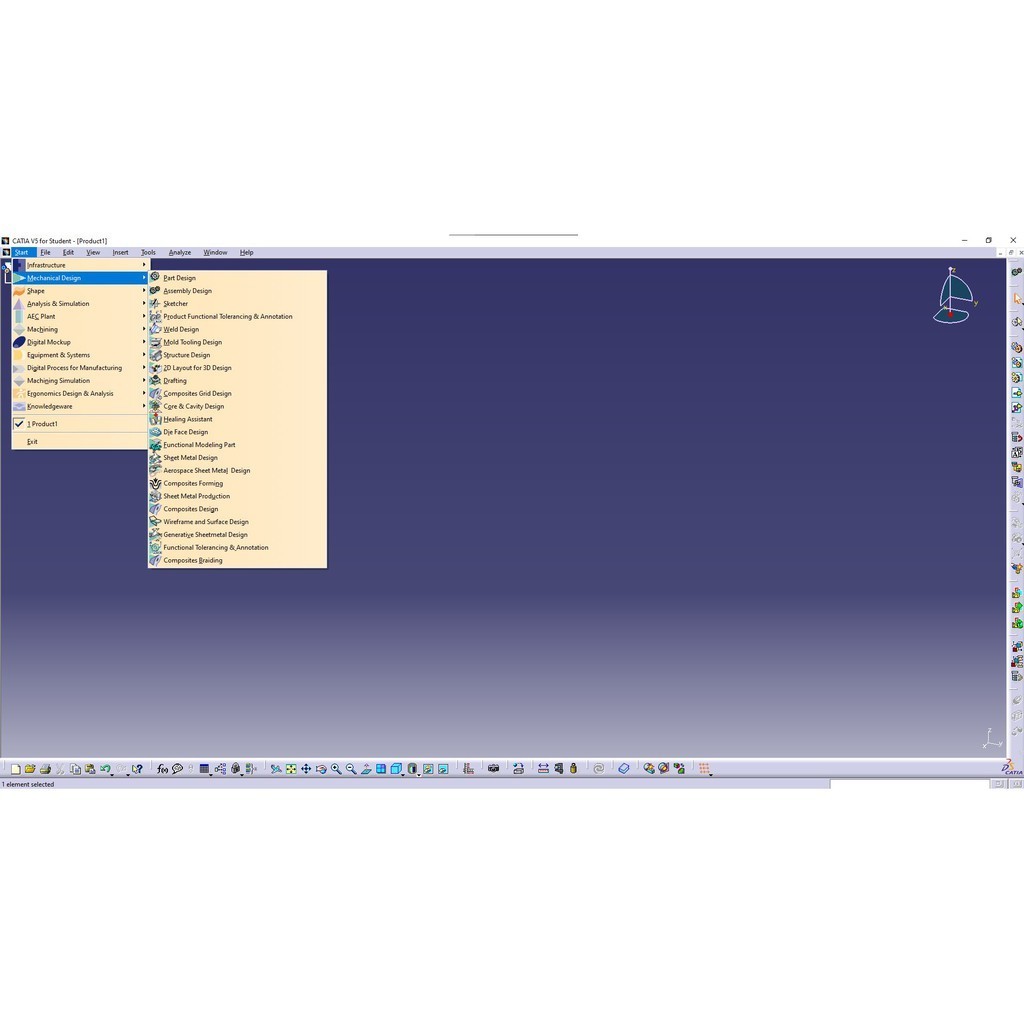This screenshot has width=1024, height=1024.
Task: Open the Part Design workbench
Action: (180, 278)
